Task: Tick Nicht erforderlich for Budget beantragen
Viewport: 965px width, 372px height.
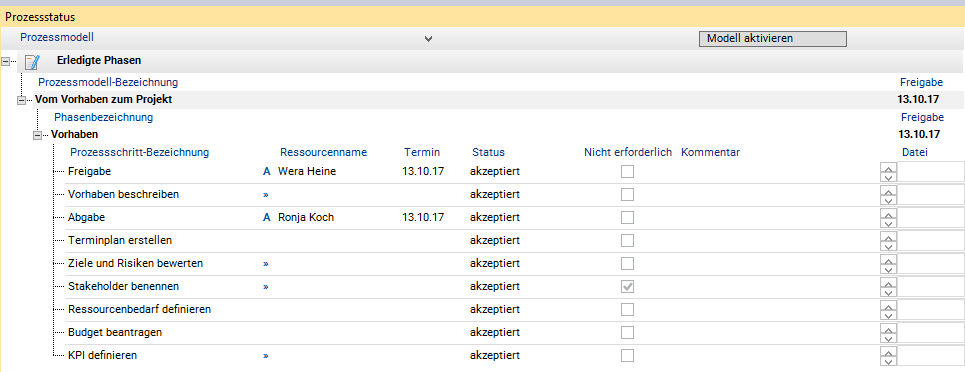Action: (627, 333)
